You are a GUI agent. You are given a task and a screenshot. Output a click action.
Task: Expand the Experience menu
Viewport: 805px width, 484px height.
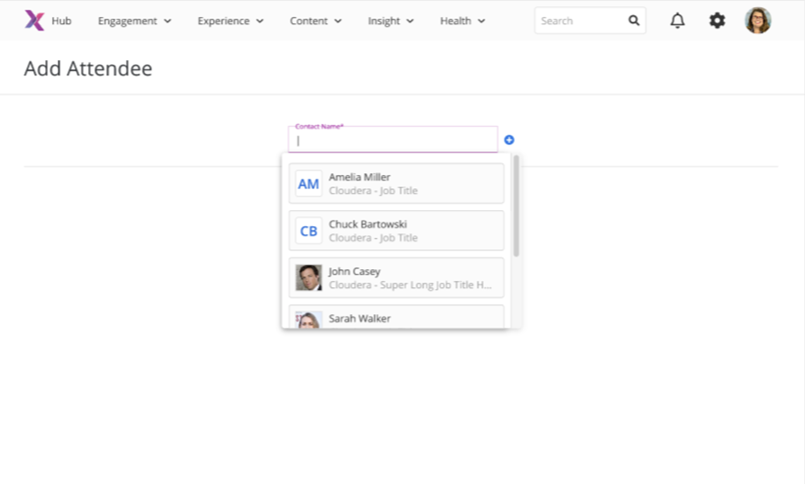[x=230, y=20]
